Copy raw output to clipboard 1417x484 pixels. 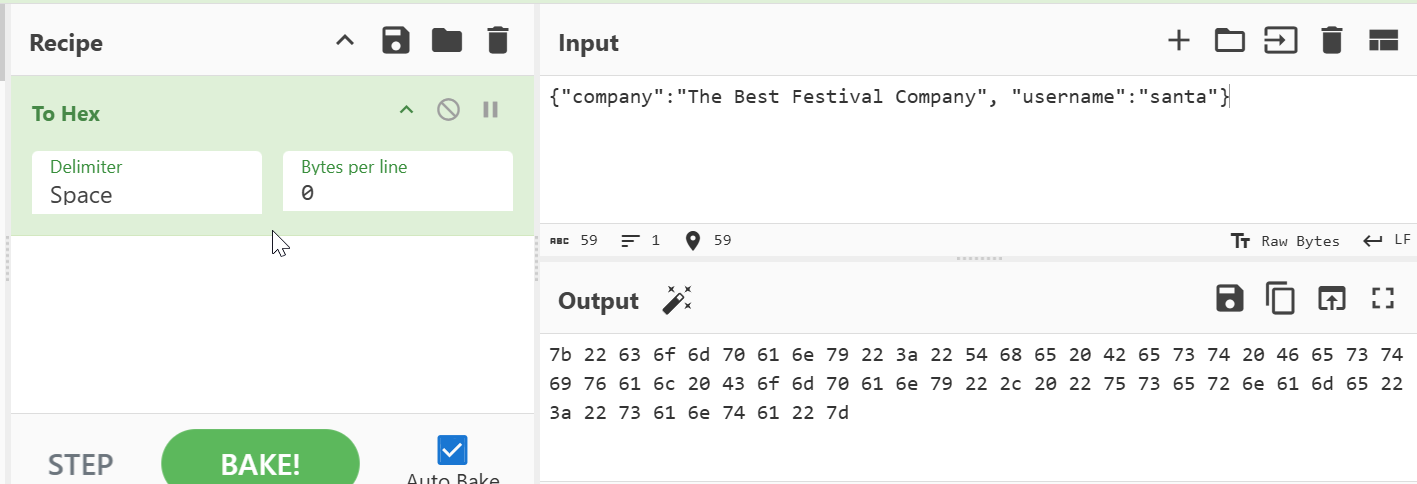[1280, 299]
